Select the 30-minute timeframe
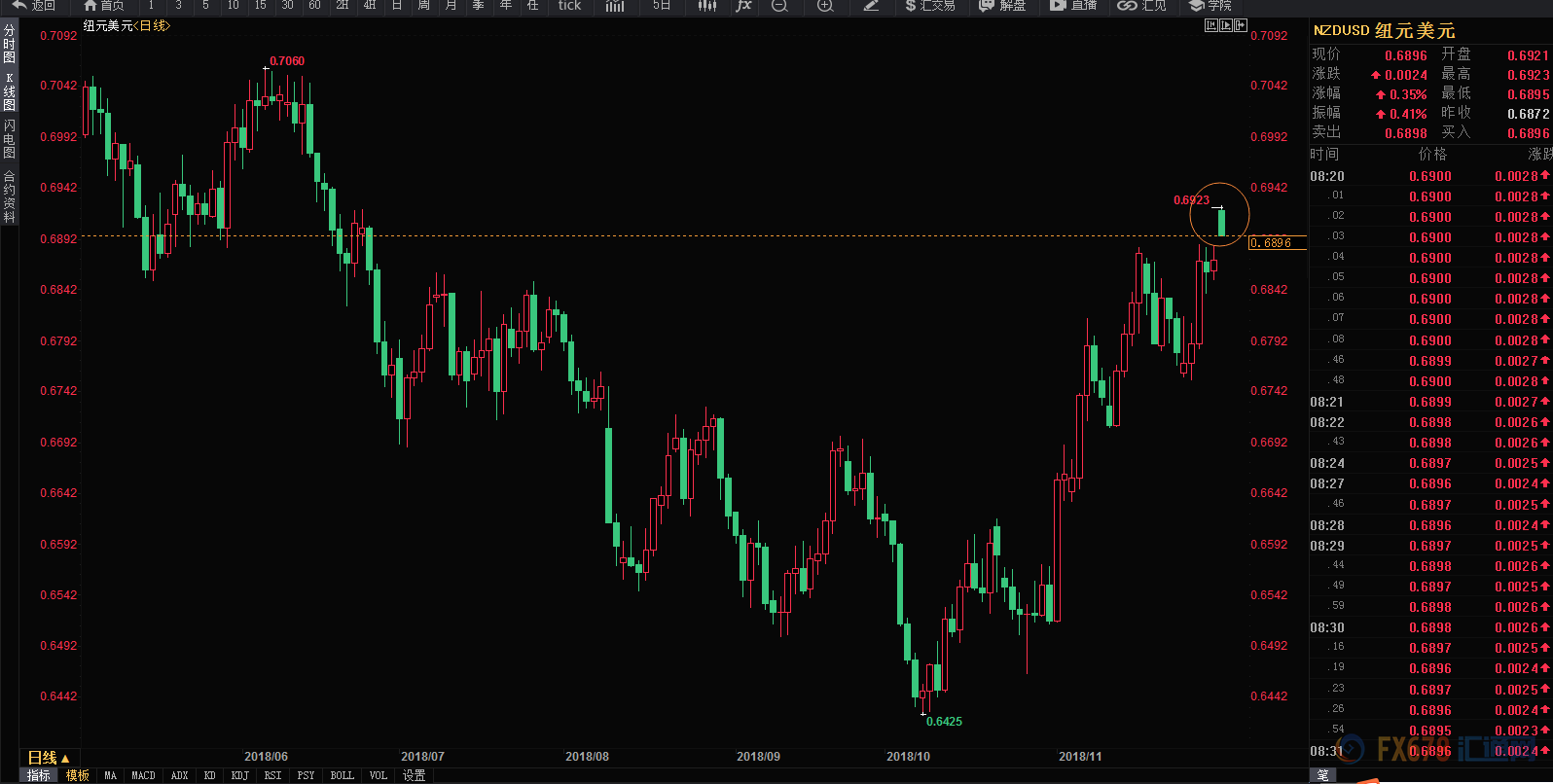 click(x=287, y=6)
